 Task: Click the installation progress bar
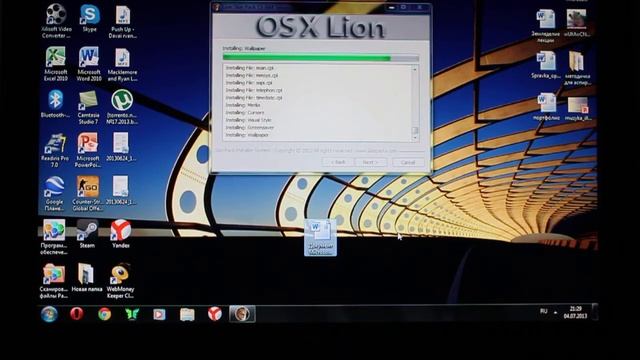(x=320, y=58)
